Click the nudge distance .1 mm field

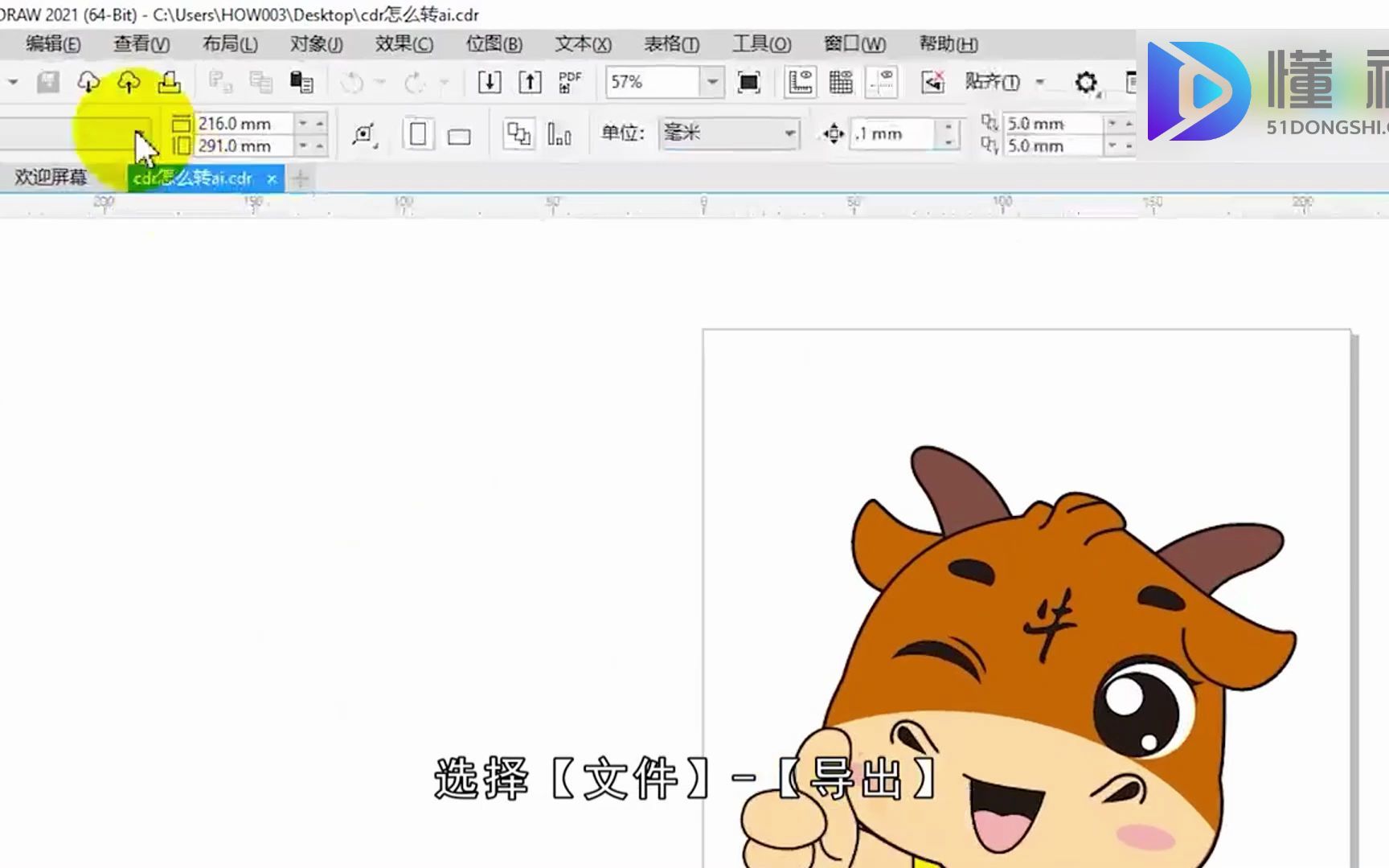pyautogui.click(x=892, y=133)
